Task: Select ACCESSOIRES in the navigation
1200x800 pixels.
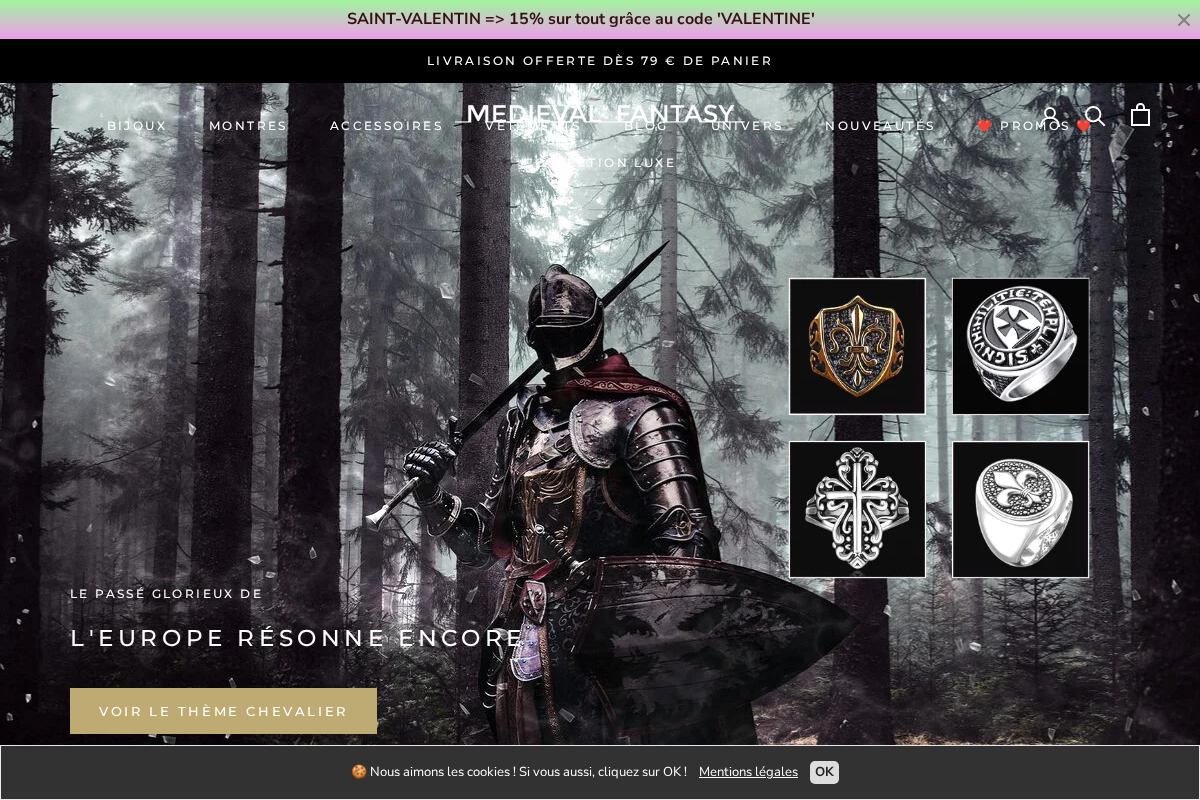Action: click(386, 125)
